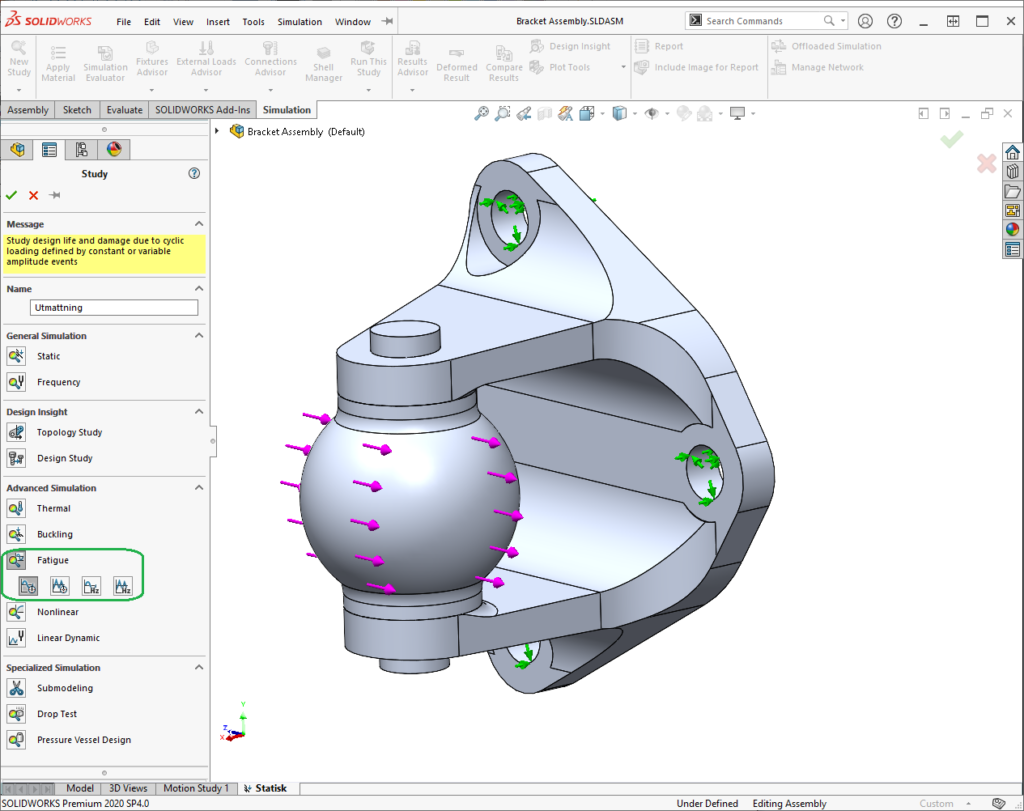Choose the Thermal study icon
Image resolution: width=1024 pixels, height=811 pixels.
tap(16, 508)
